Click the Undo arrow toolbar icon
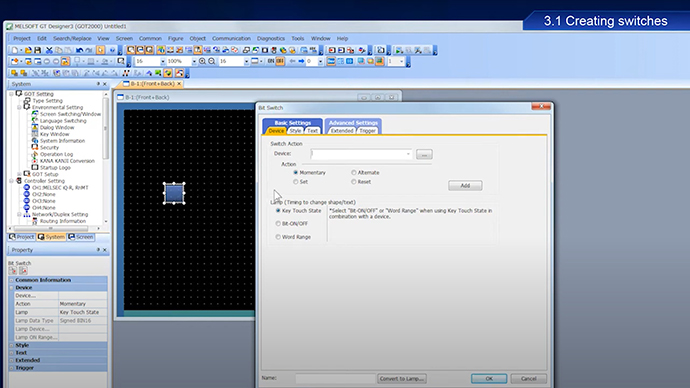 point(79,50)
